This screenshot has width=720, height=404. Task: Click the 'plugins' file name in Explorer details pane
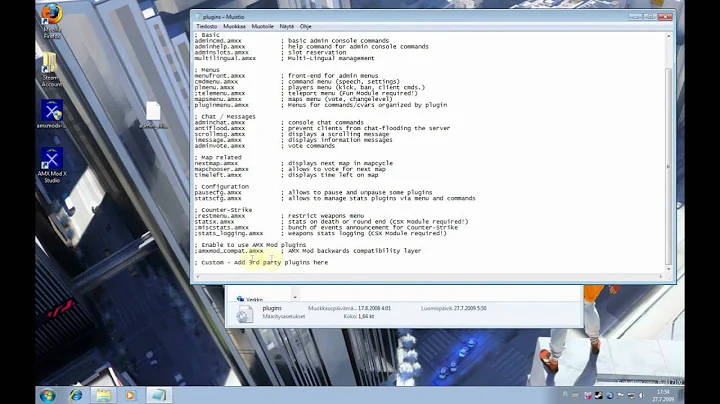pyautogui.click(x=272, y=309)
